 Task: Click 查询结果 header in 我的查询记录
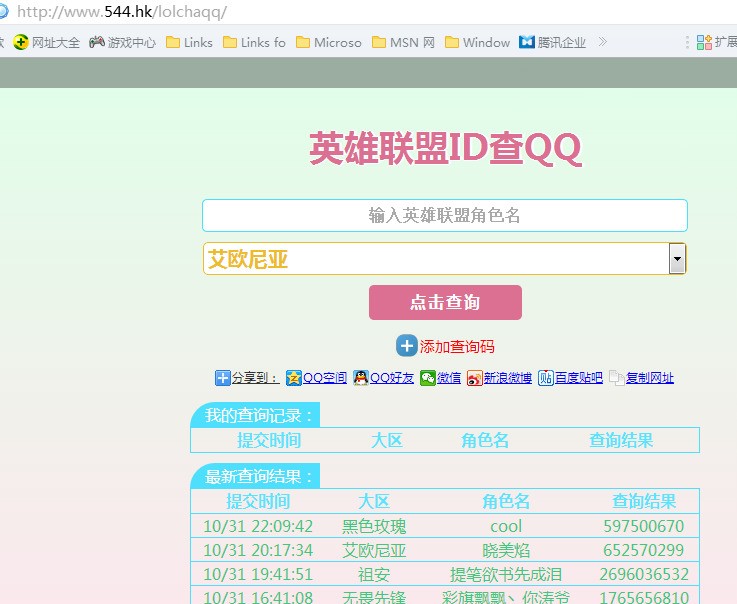coord(621,440)
